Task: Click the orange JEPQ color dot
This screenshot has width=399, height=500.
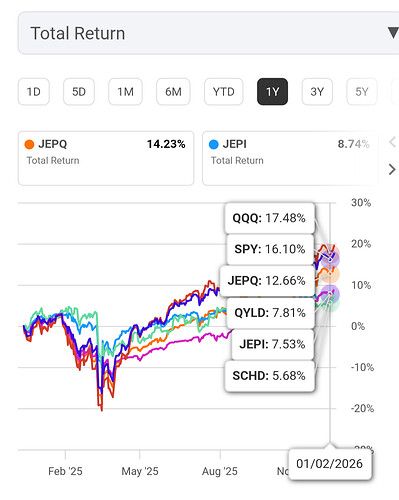Action: pyautogui.click(x=29, y=144)
